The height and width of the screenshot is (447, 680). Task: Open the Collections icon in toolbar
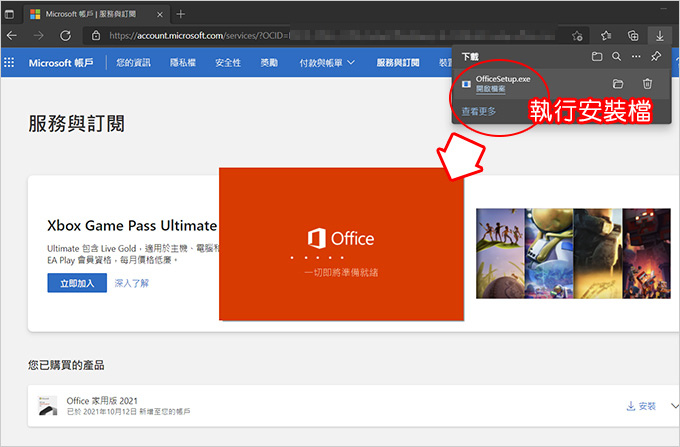click(x=633, y=36)
